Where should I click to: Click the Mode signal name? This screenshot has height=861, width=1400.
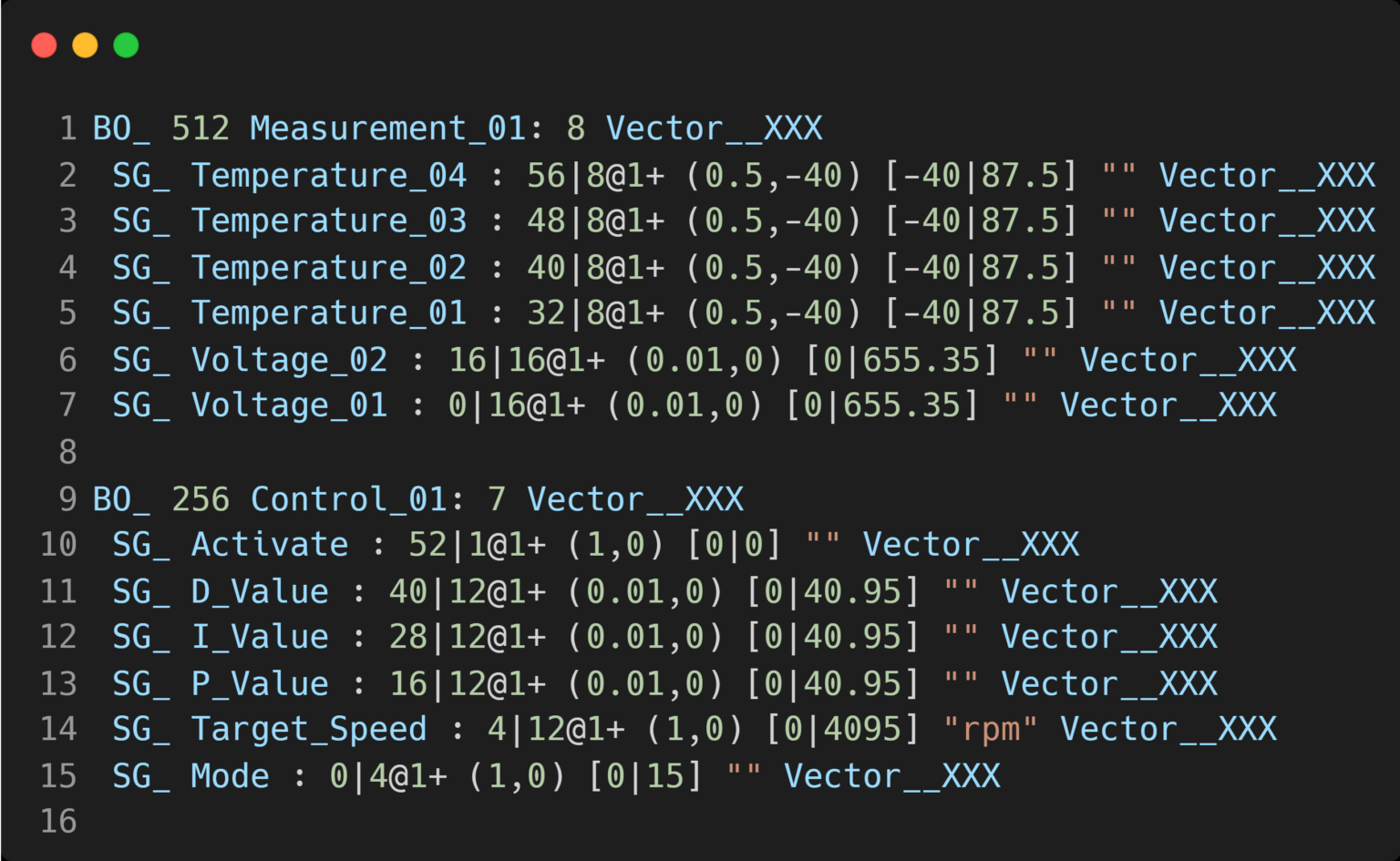point(230,776)
